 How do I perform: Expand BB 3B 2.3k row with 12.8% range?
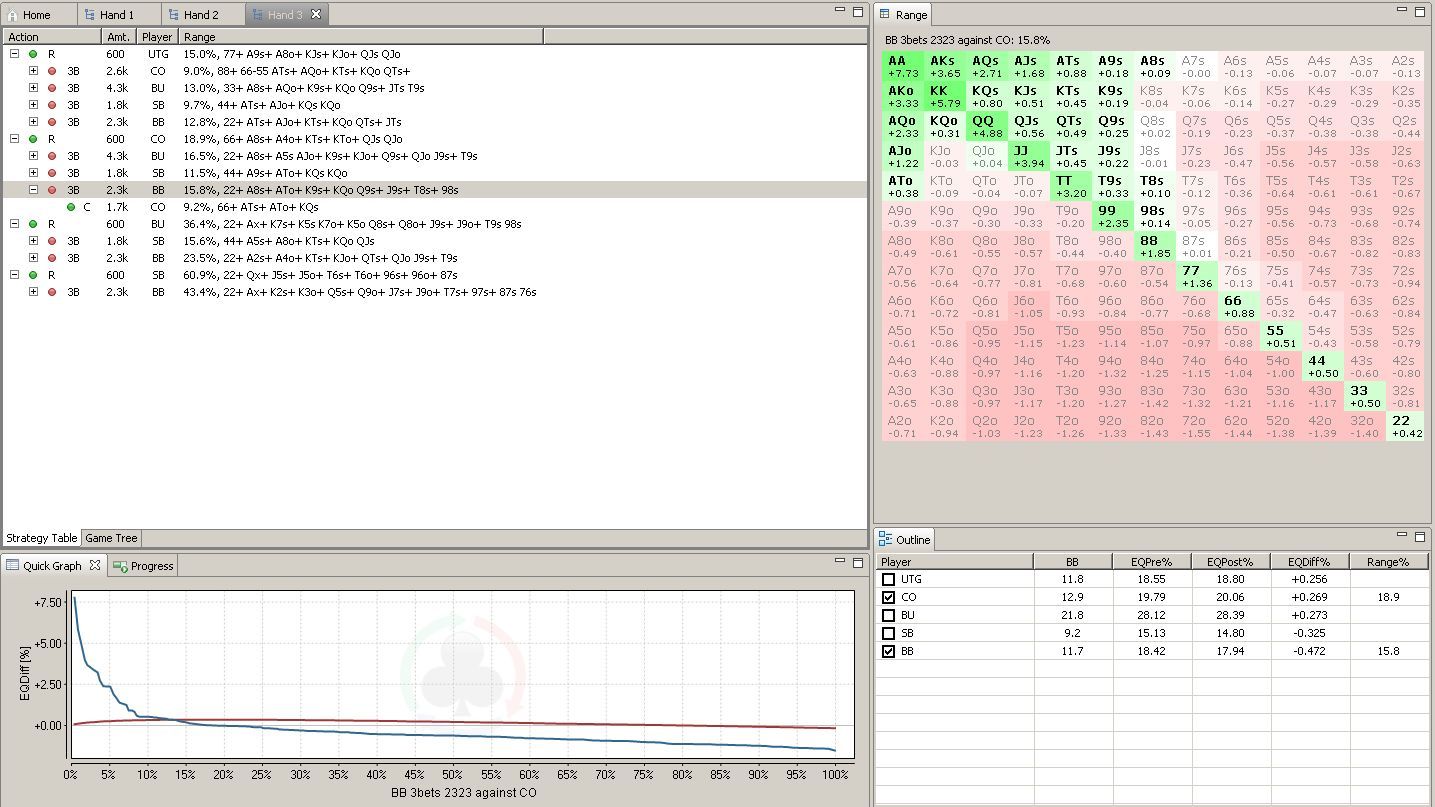point(33,122)
